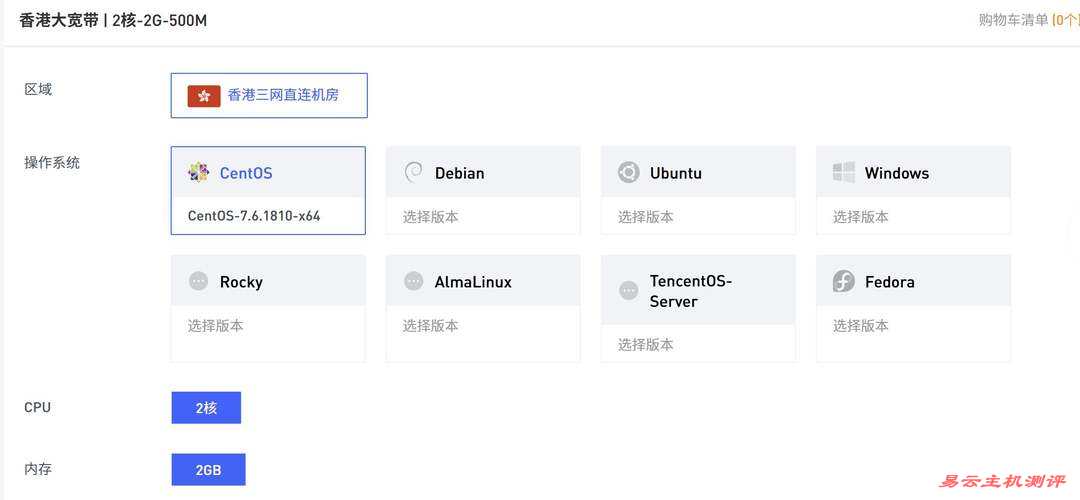Image resolution: width=1080 pixels, height=500 pixels.
Task: Open the CentOS-7.6.1810-x64 version dropdown
Action: tap(268, 216)
